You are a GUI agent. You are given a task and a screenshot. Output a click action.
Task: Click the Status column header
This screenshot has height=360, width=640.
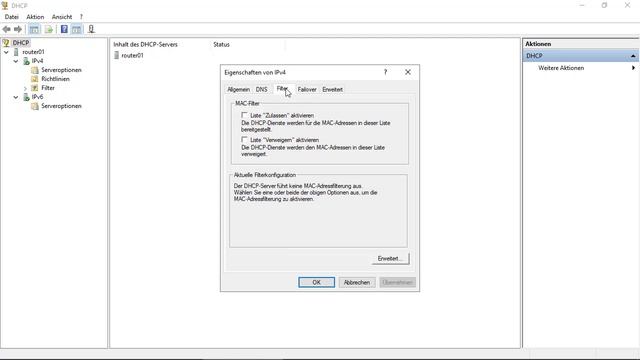tap(221, 44)
